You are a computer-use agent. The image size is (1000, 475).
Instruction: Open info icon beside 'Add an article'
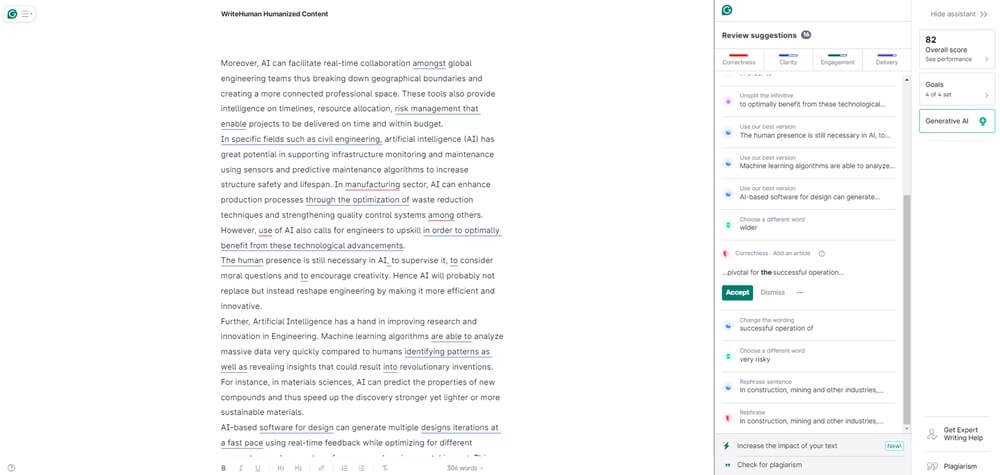point(821,254)
